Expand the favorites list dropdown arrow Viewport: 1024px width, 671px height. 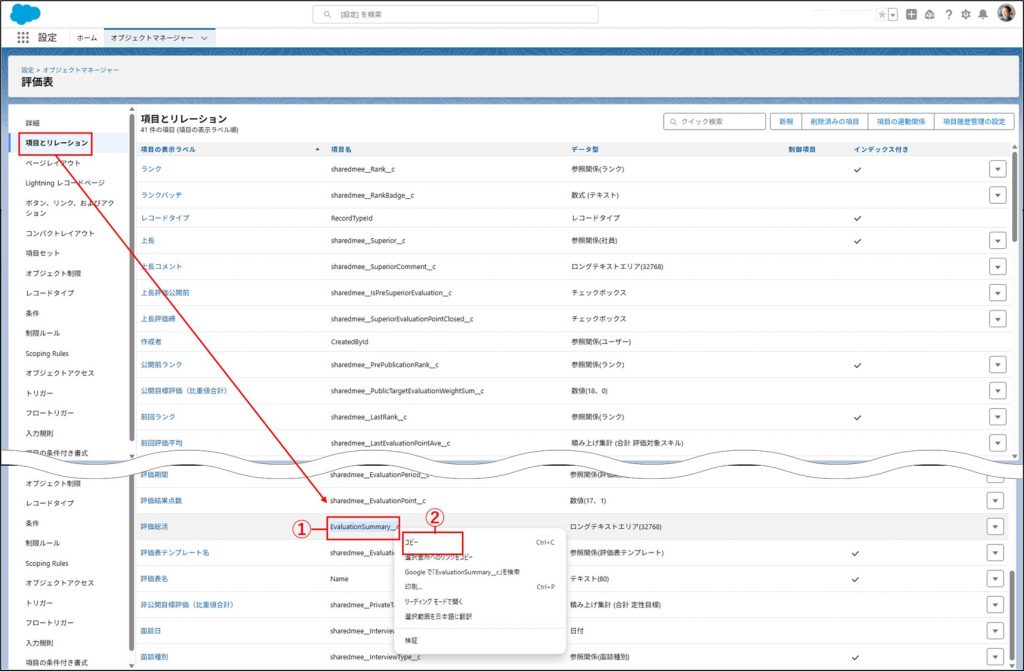(x=892, y=14)
